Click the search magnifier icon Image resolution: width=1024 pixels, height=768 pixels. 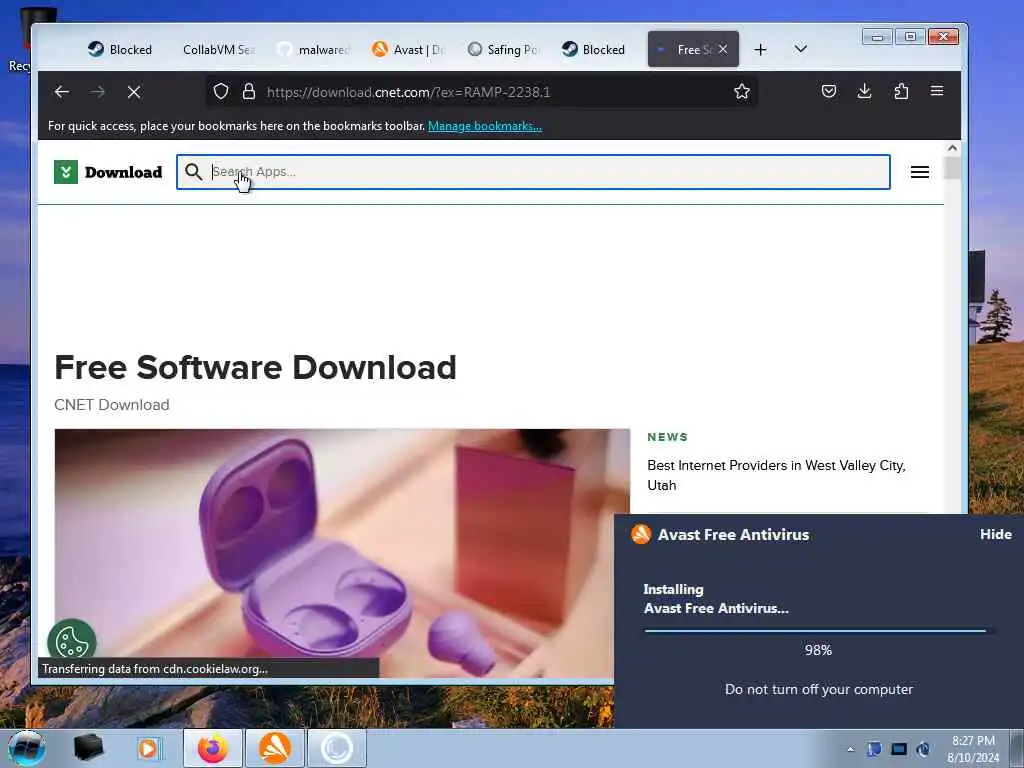point(193,172)
